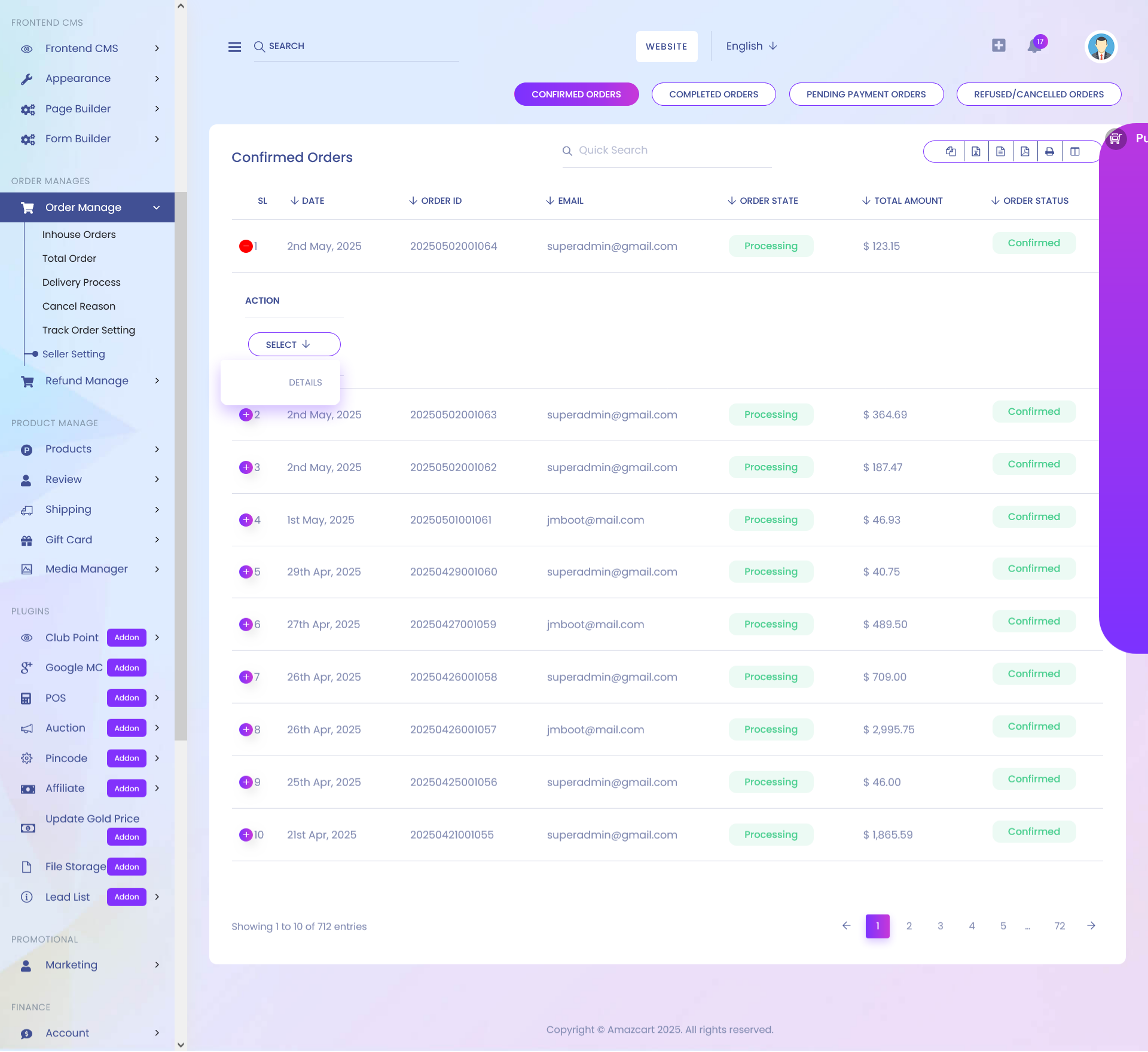Click the next page arrow
Image resolution: width=1148 pixels, height=1052 pixels.
(1091, 926)
